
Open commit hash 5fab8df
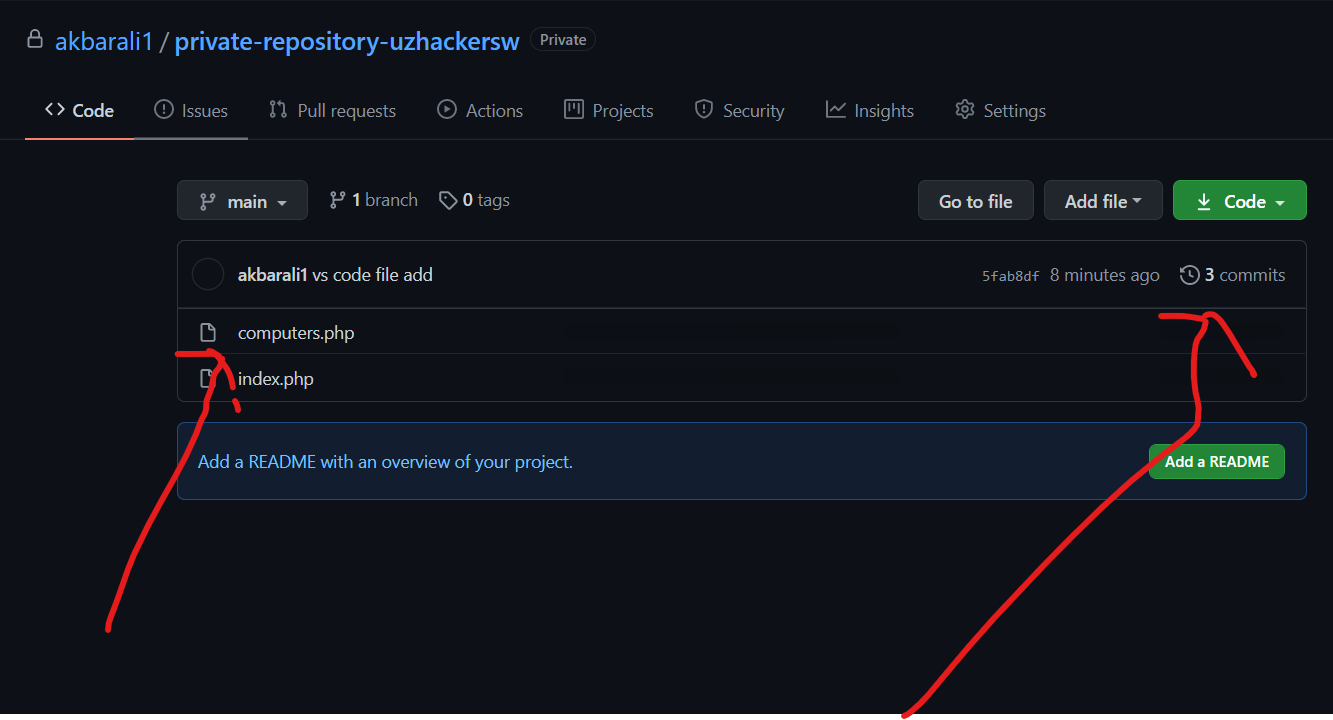[1011, 276]
